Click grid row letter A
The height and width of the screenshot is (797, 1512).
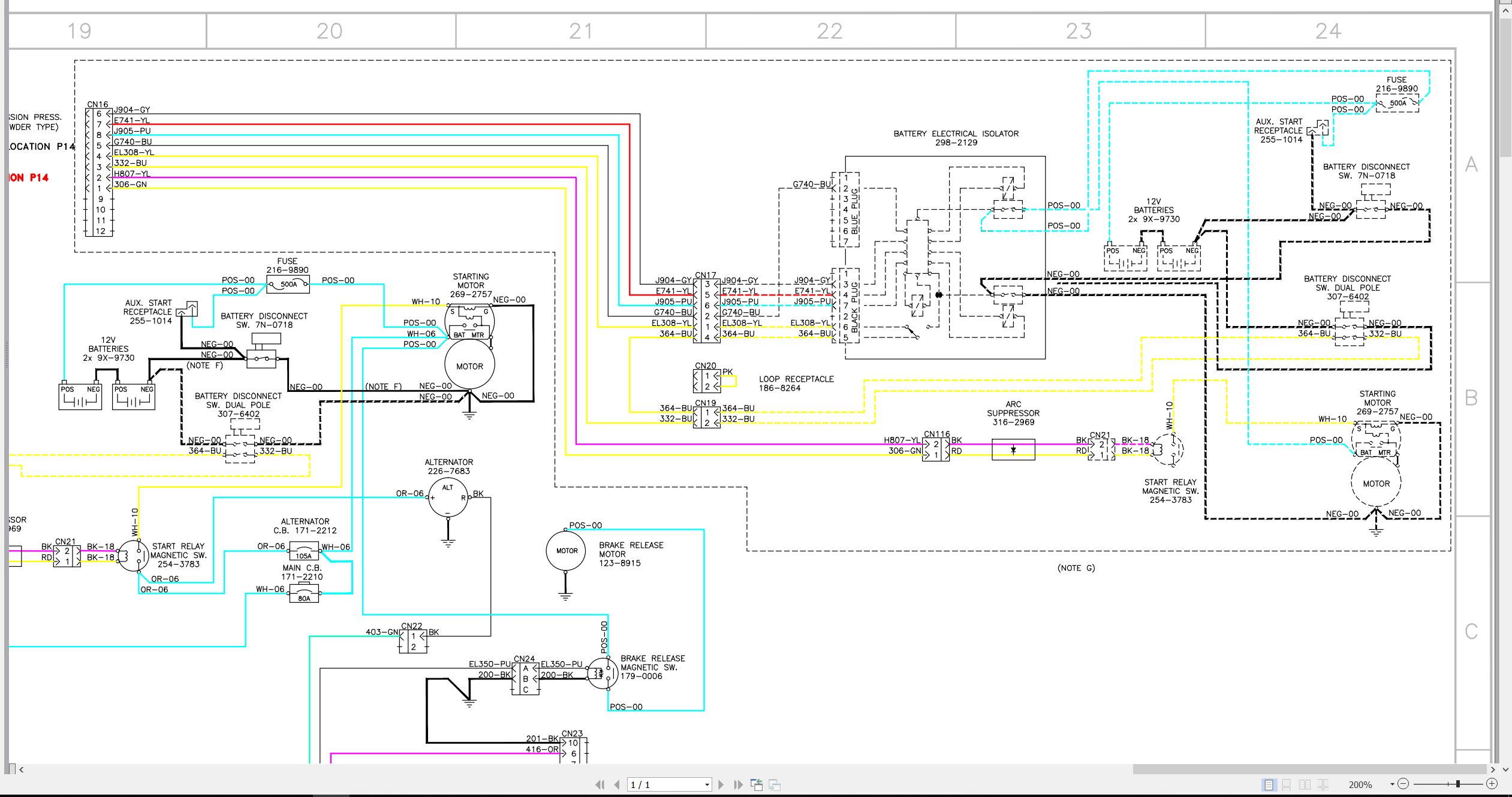pyautogui.click(x=1471, y=164)
